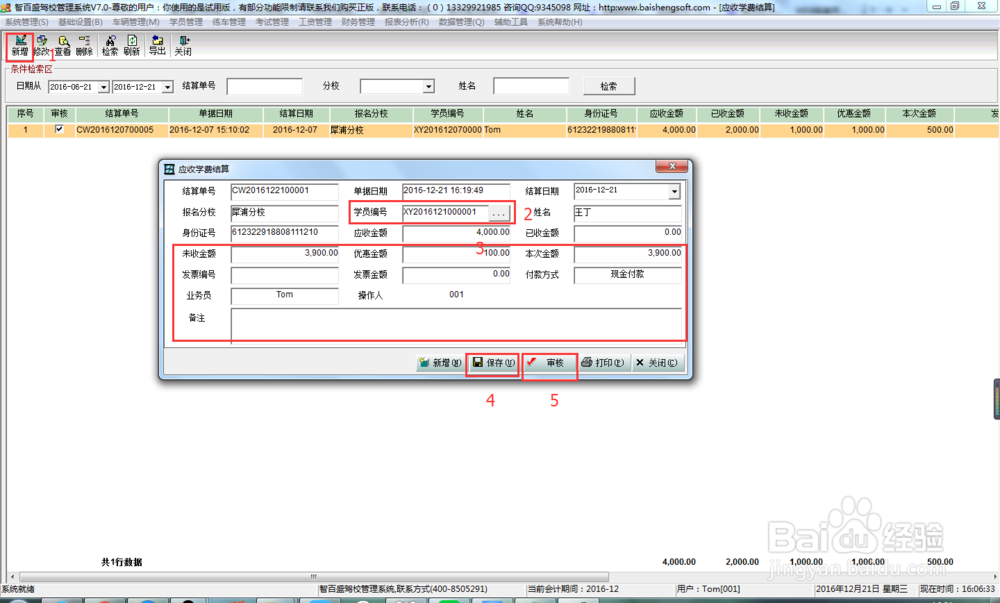
Task: Click cell CW2016120700005 in the grid
Action: pyautogui.click(x=122, y=130)
